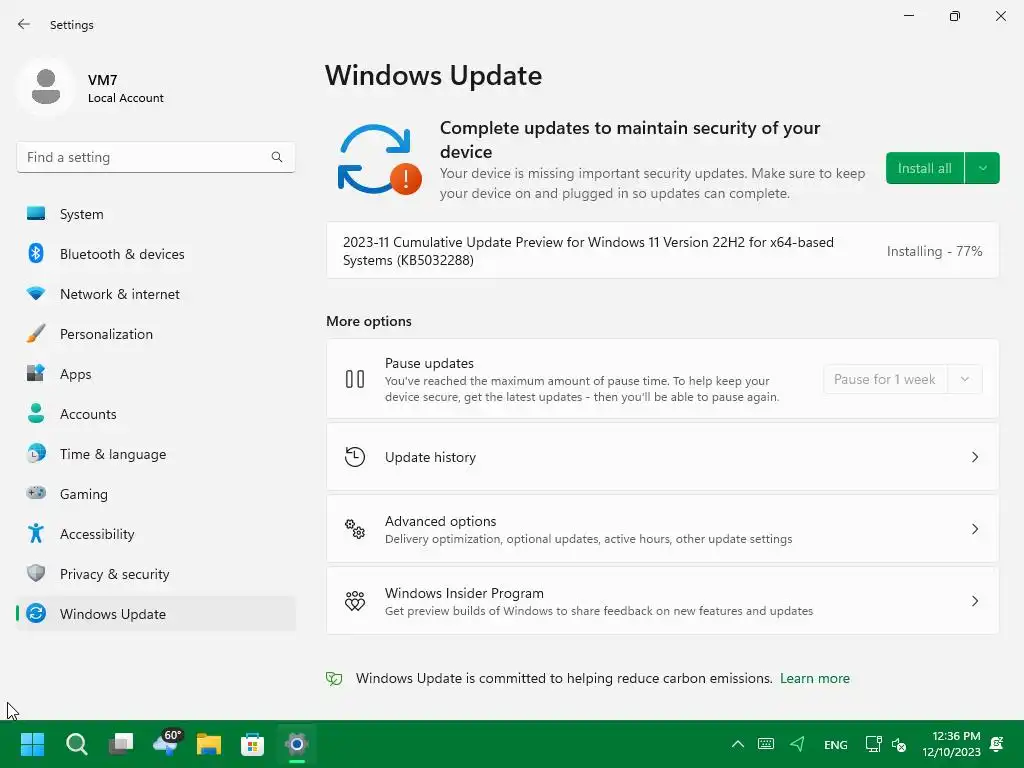Select the Accessibility figure icon
1024x768 pixels.
coord(36,534)
